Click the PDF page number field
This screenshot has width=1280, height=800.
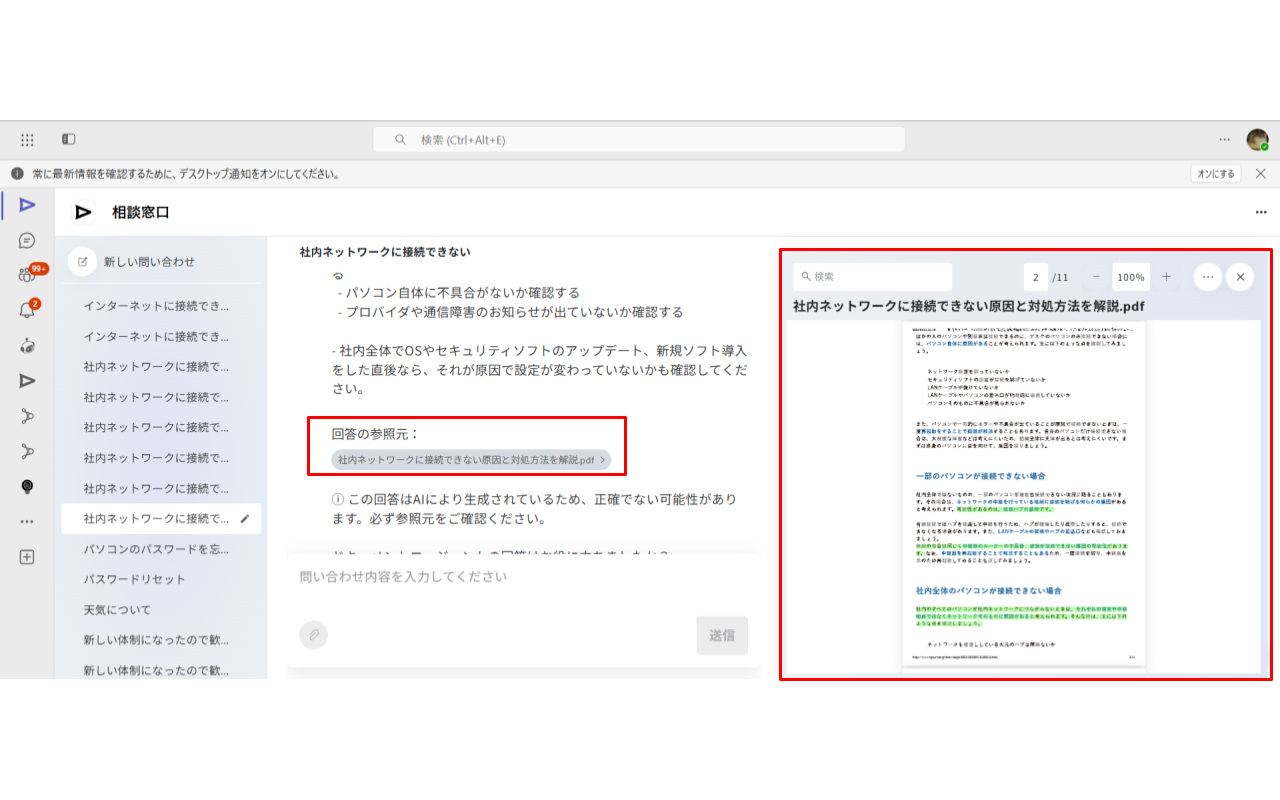click(1036, 277)
